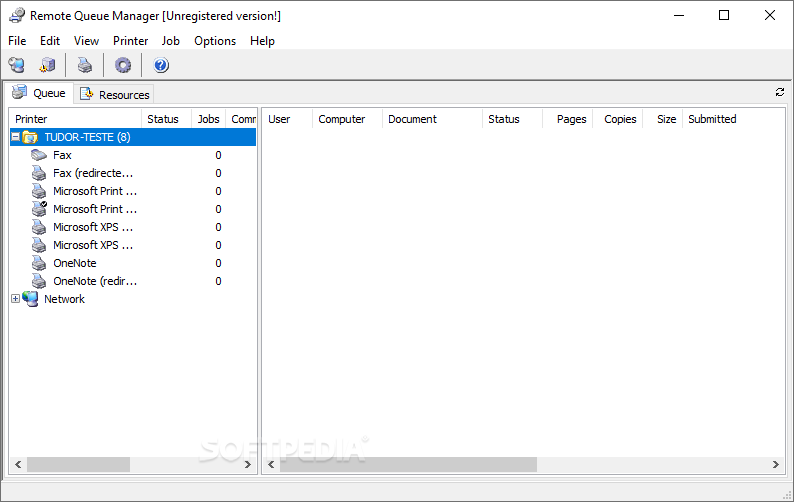Open the Job menu
794x502 pixels.
(x=171, y=41)
